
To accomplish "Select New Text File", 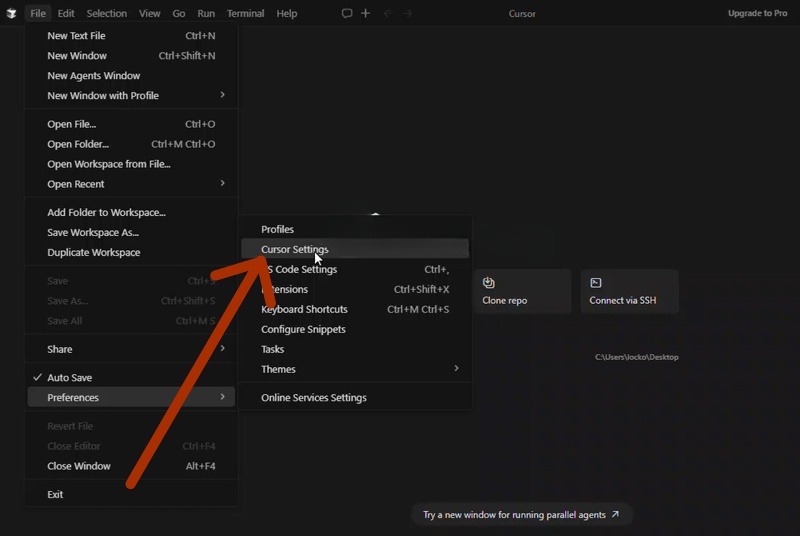I will 131,36.
